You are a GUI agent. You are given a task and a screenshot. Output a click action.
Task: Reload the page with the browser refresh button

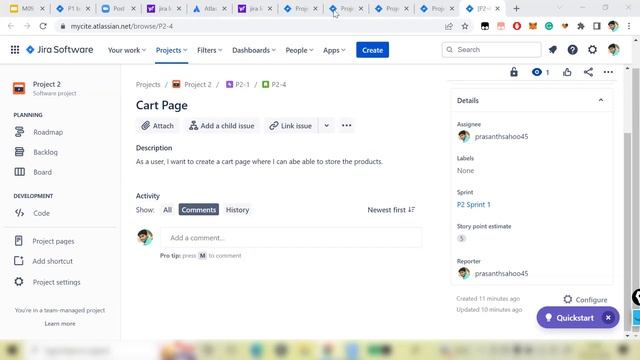click(x=43, y=26)
